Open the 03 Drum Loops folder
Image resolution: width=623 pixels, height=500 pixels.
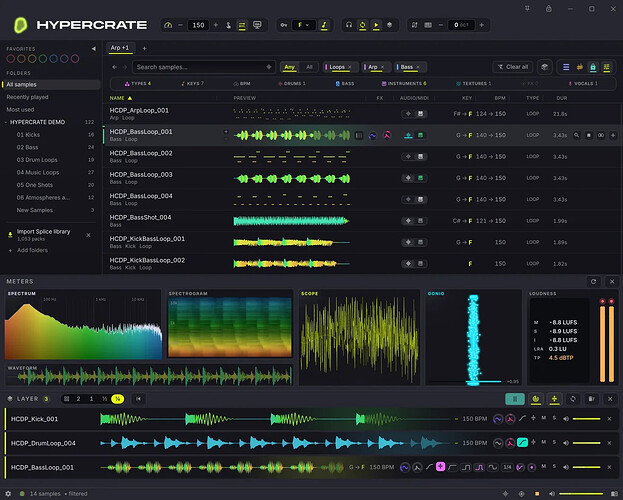37,160
